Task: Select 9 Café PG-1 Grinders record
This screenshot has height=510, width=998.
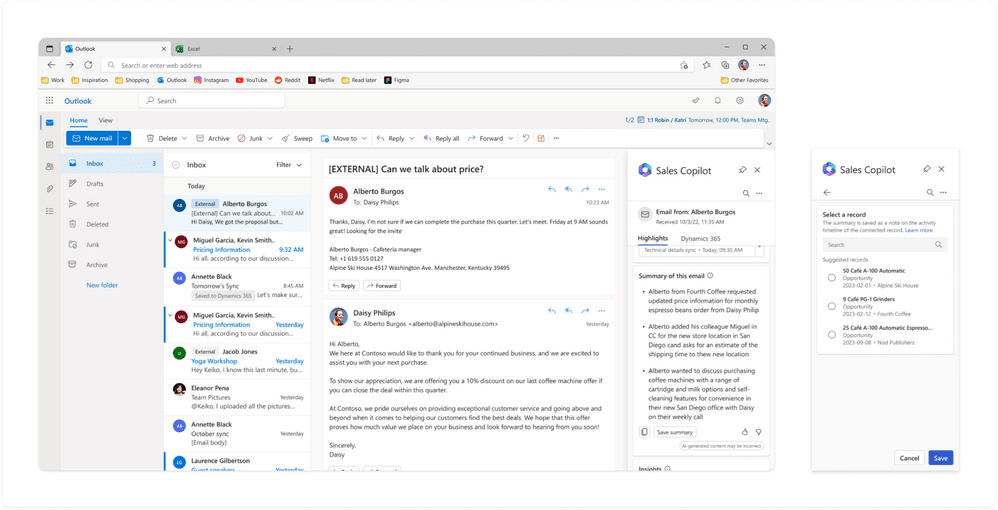Action: (831, 306)
